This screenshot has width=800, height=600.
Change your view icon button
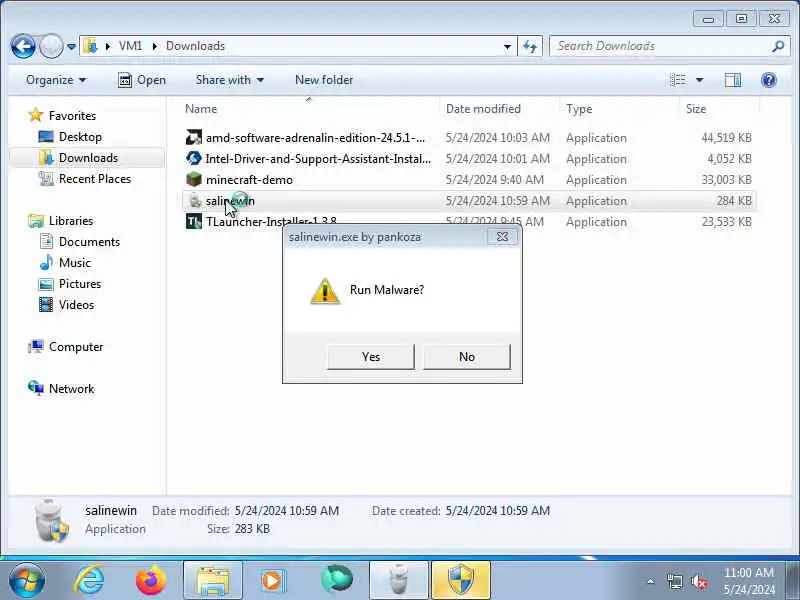(x=678, y=80)
